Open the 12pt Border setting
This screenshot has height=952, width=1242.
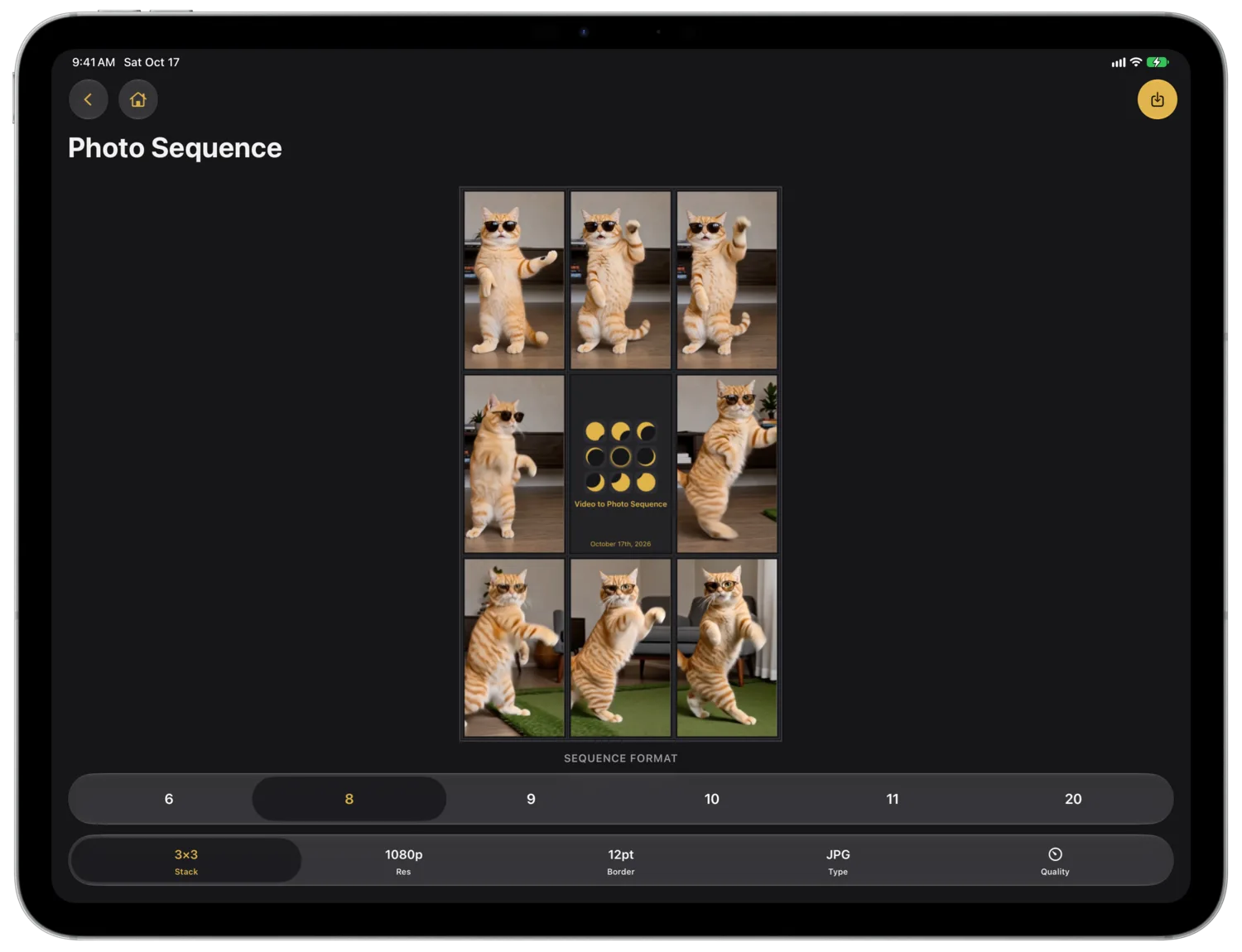[621, 861]
